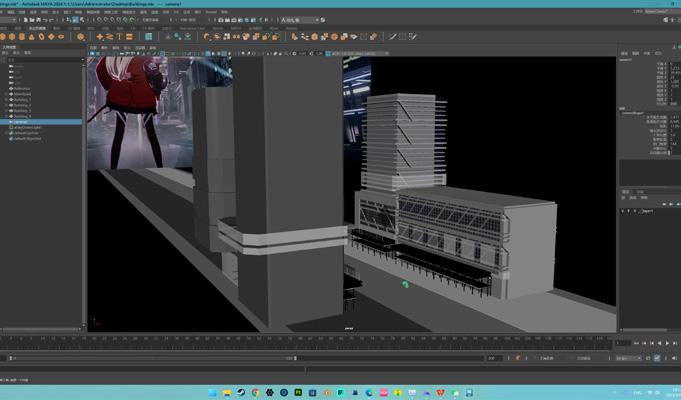Toggle the P playback box of layer1
681x400 pixels.
[x=630, y=211]
